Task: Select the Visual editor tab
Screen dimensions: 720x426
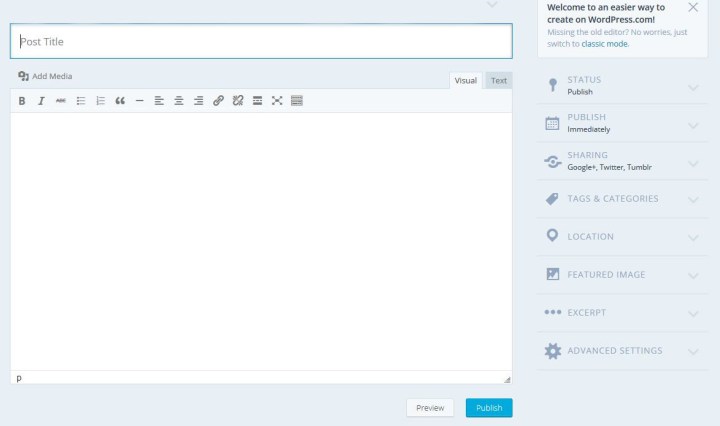Action: tap(466, 80)
